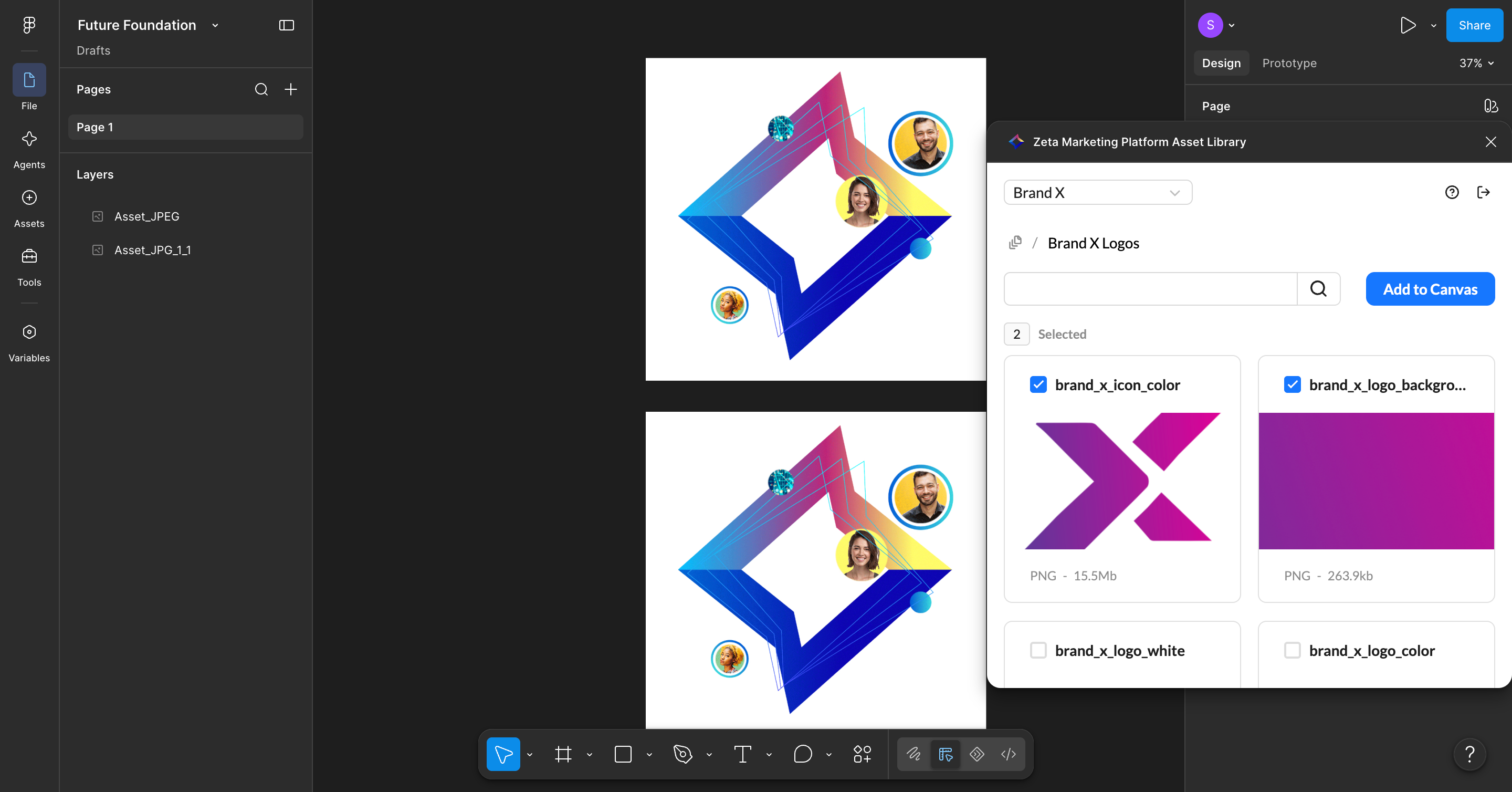Run search with plugin magnifier button
Viewport: 1512px width, 792px height.
pyautogui.click(x=1318, y=289)
